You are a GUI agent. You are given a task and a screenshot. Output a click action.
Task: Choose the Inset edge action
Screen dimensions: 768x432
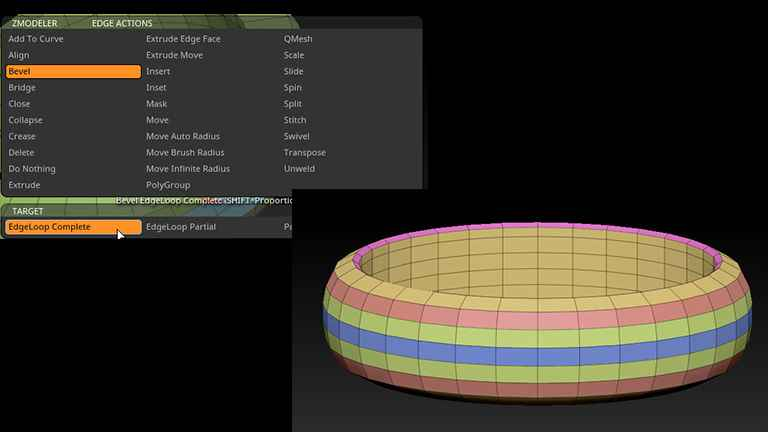click(156, 88)
